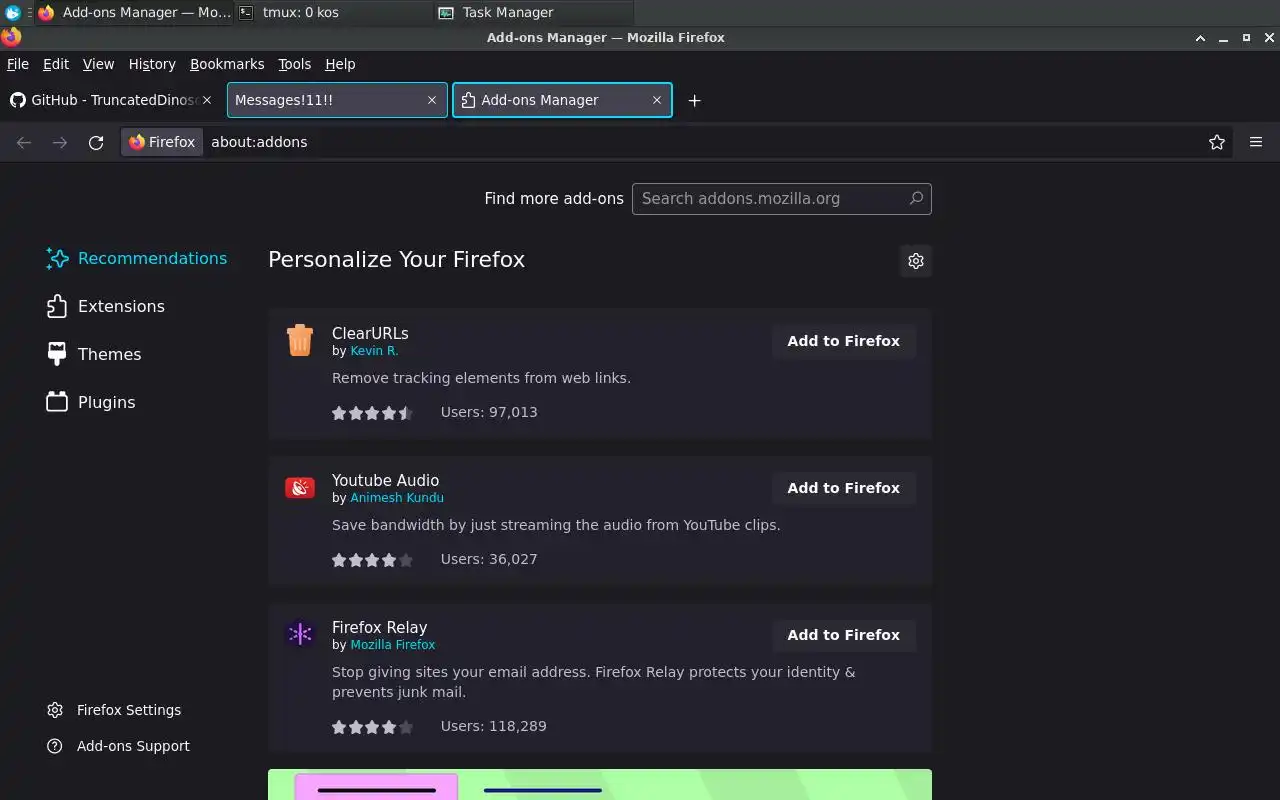1280x800 pixels.
Task: Open author Mozilla Firefox link
Action: coord(393,645)
